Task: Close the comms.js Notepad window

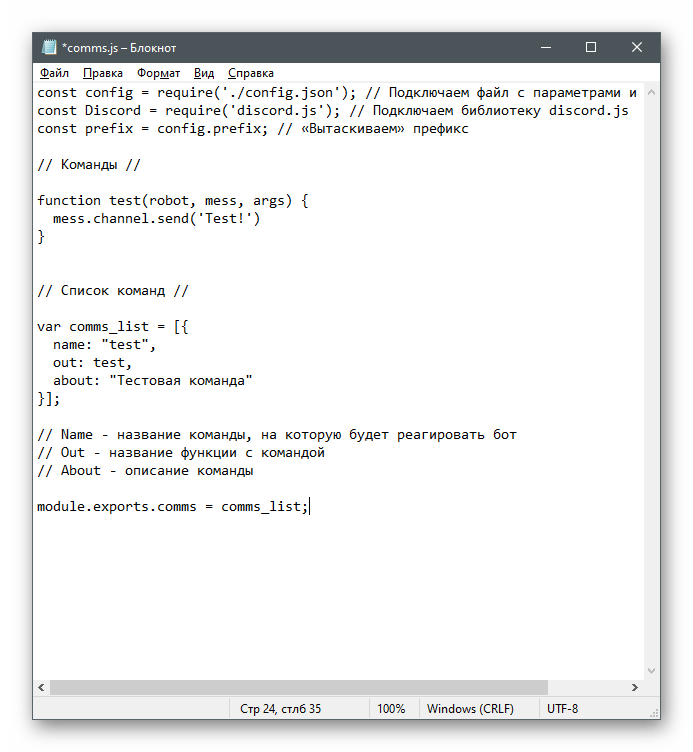Action: click(x=637, y=47)
